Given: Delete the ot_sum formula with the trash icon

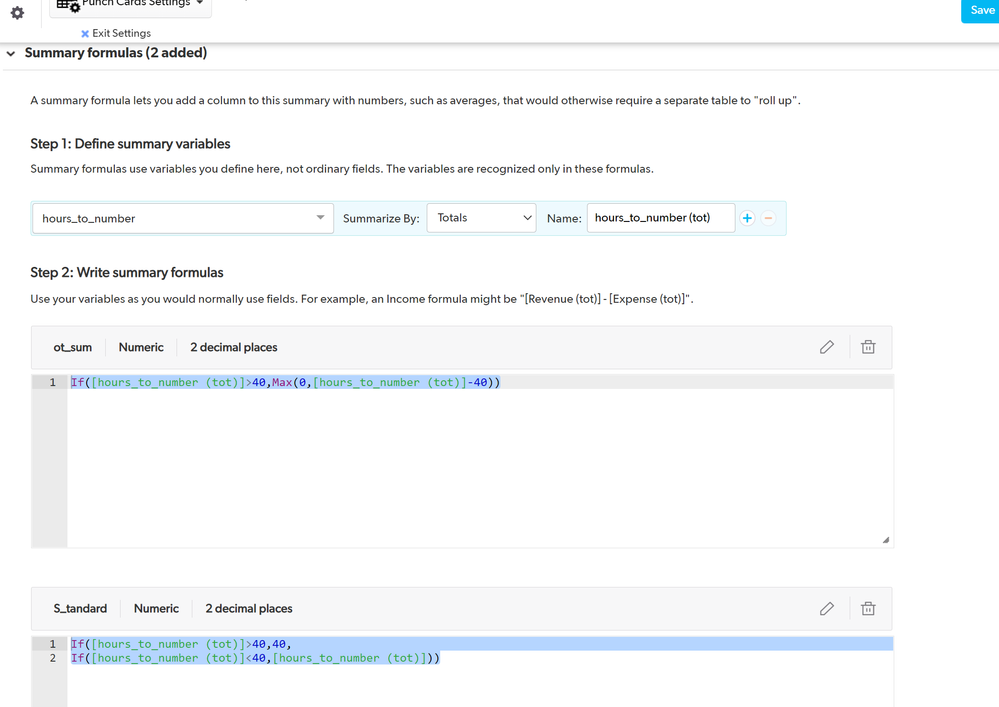Looking at the screenshot, I should click(x=868, y=347).
